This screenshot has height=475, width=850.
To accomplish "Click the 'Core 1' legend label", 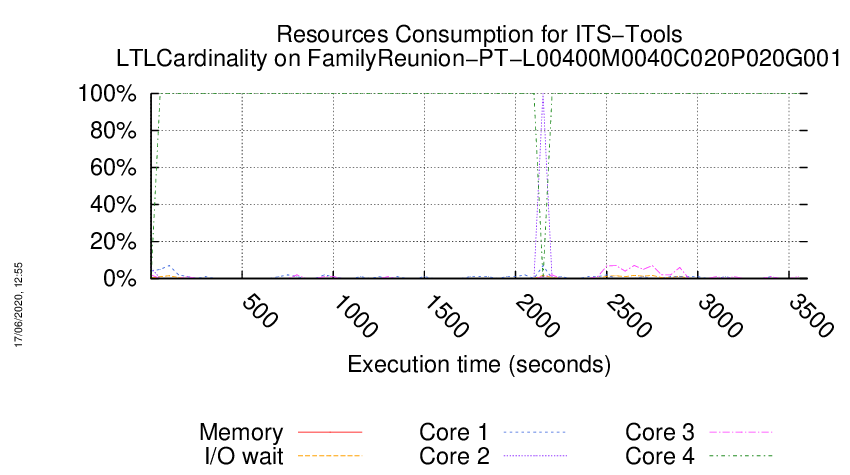I will coord(454,433).
